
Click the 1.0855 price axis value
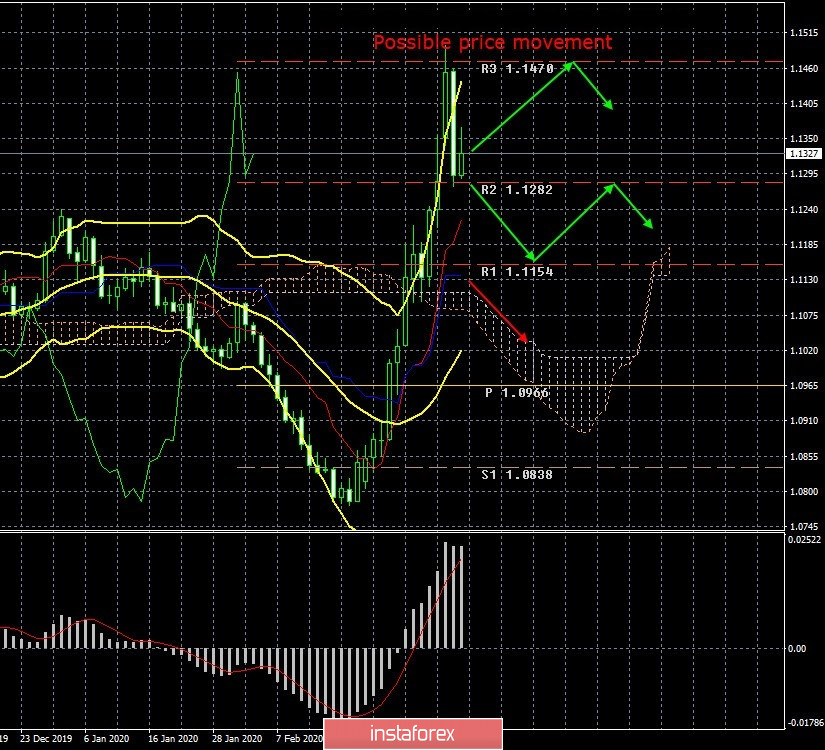pyautogui.click(x=804, y=456)
